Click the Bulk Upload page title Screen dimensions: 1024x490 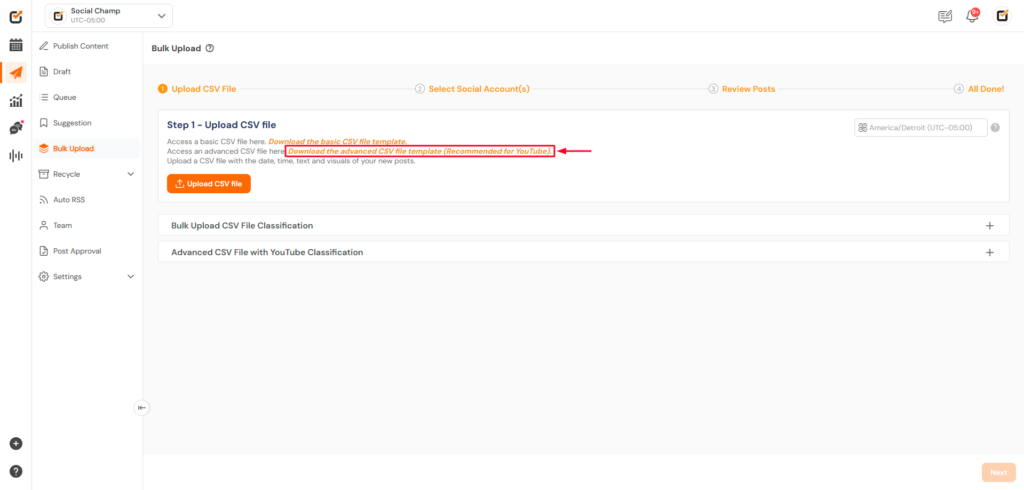pyautogui.click(x=176, y=48)
